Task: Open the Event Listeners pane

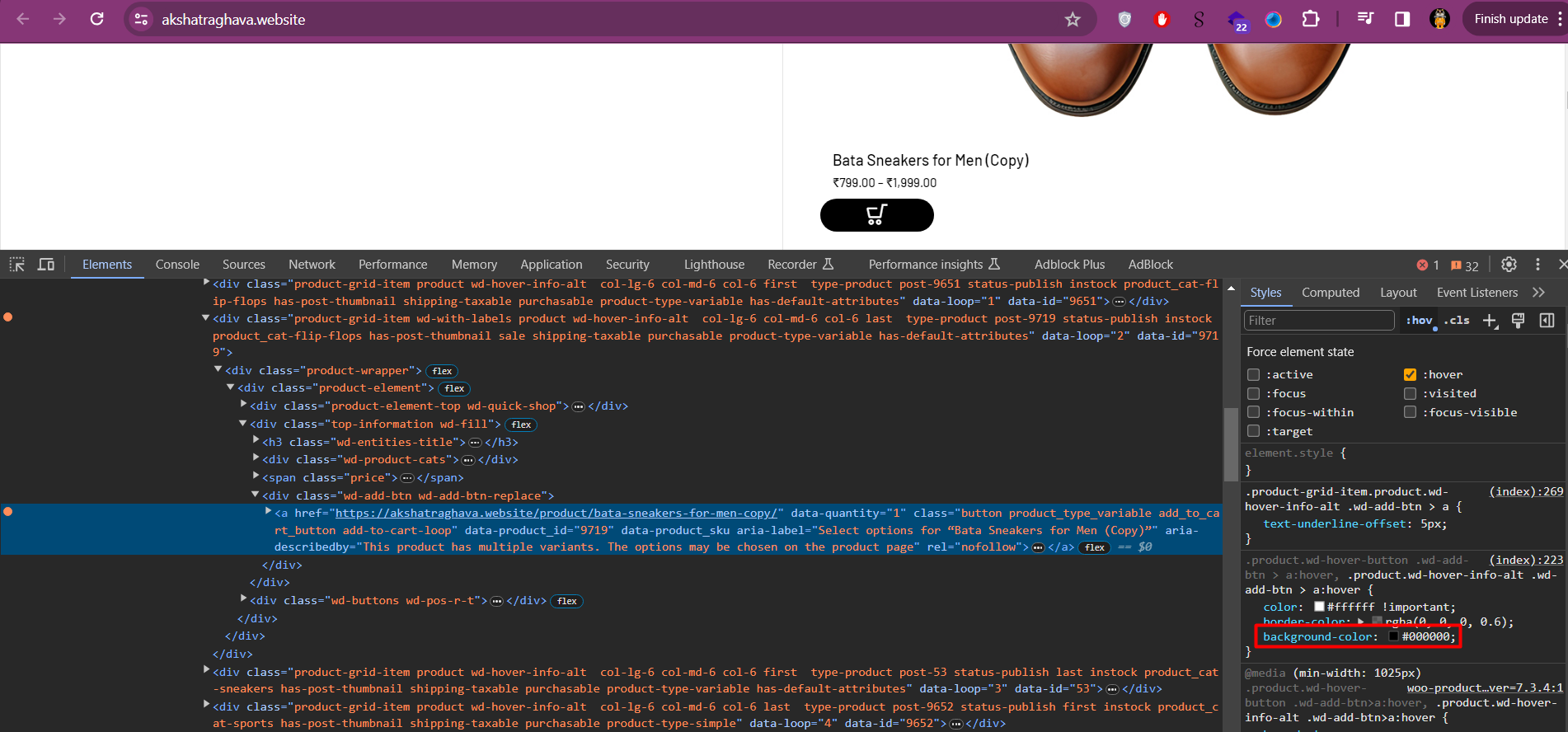Action: click(x=1476, y=293)
